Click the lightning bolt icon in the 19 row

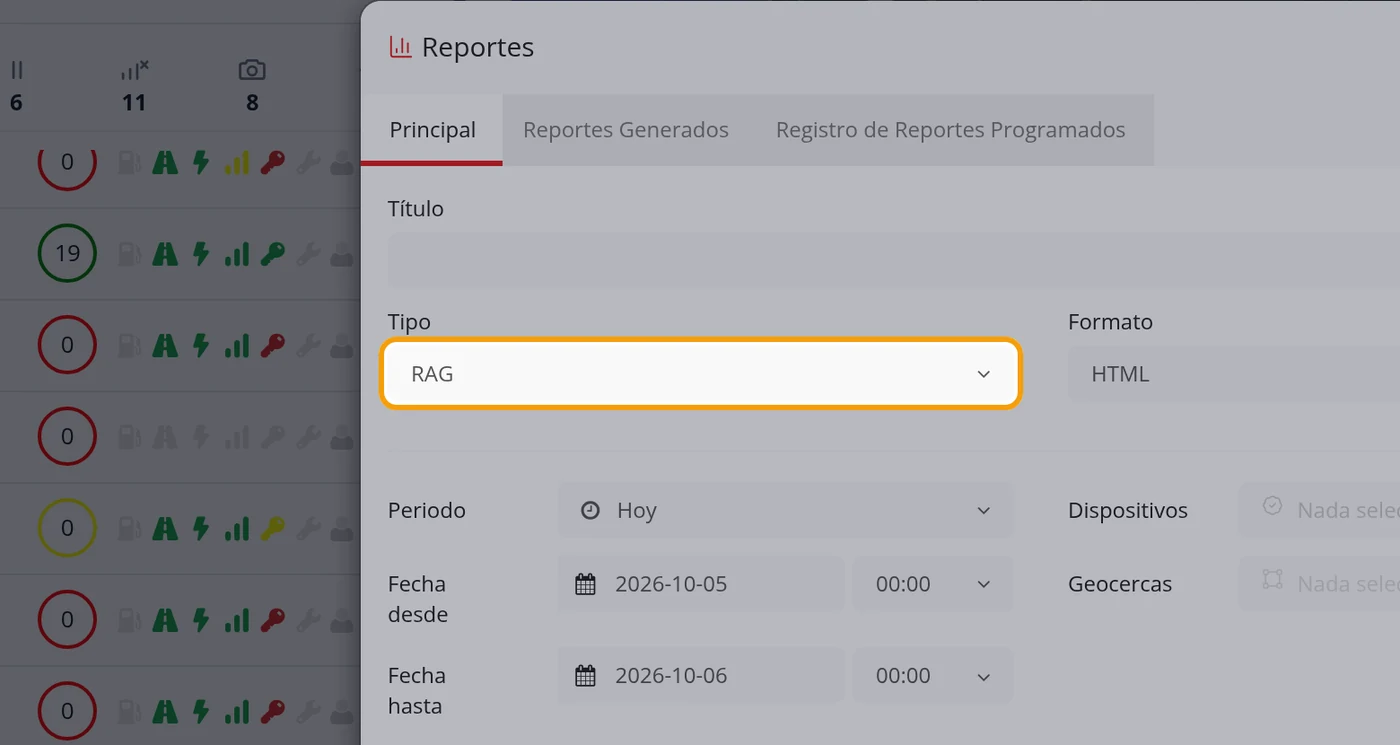click(201, 254)
